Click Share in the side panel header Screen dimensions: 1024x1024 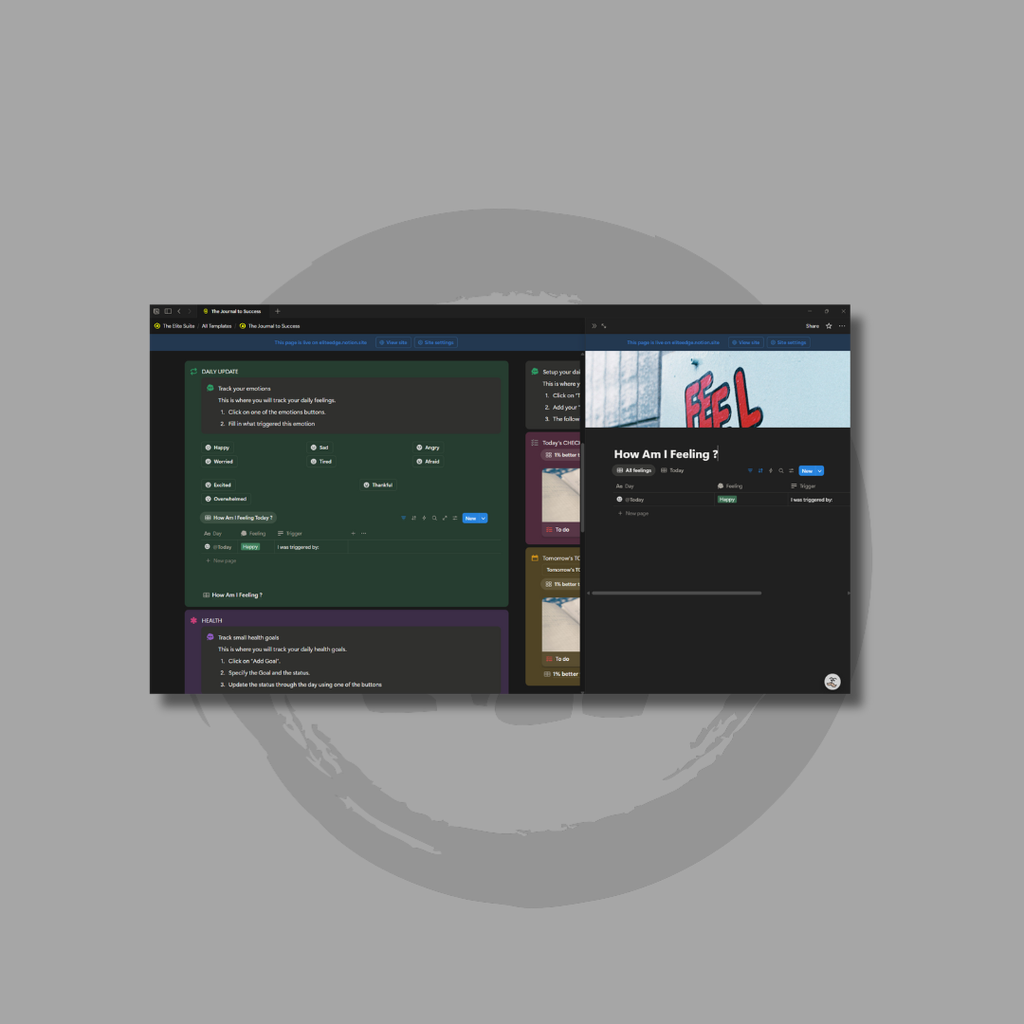pyautogui.click(x=812, y=326)
